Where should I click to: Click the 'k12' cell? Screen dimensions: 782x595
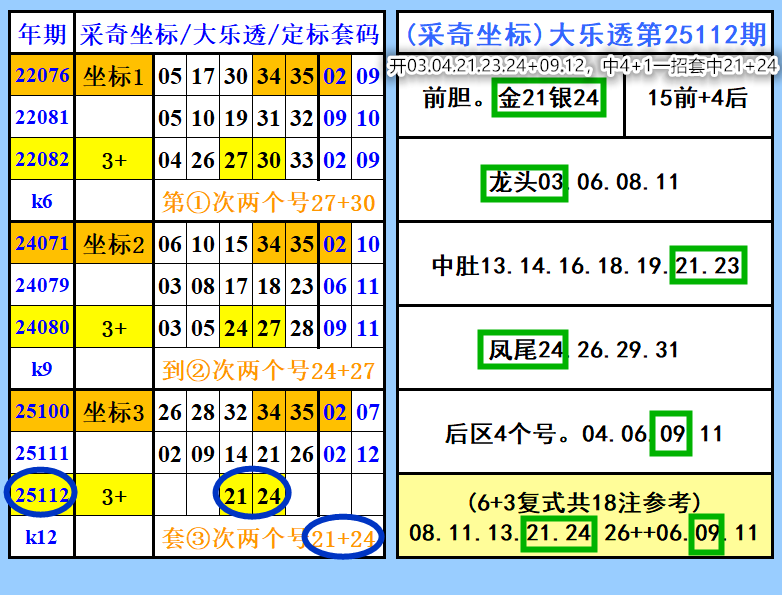(42, 537)
